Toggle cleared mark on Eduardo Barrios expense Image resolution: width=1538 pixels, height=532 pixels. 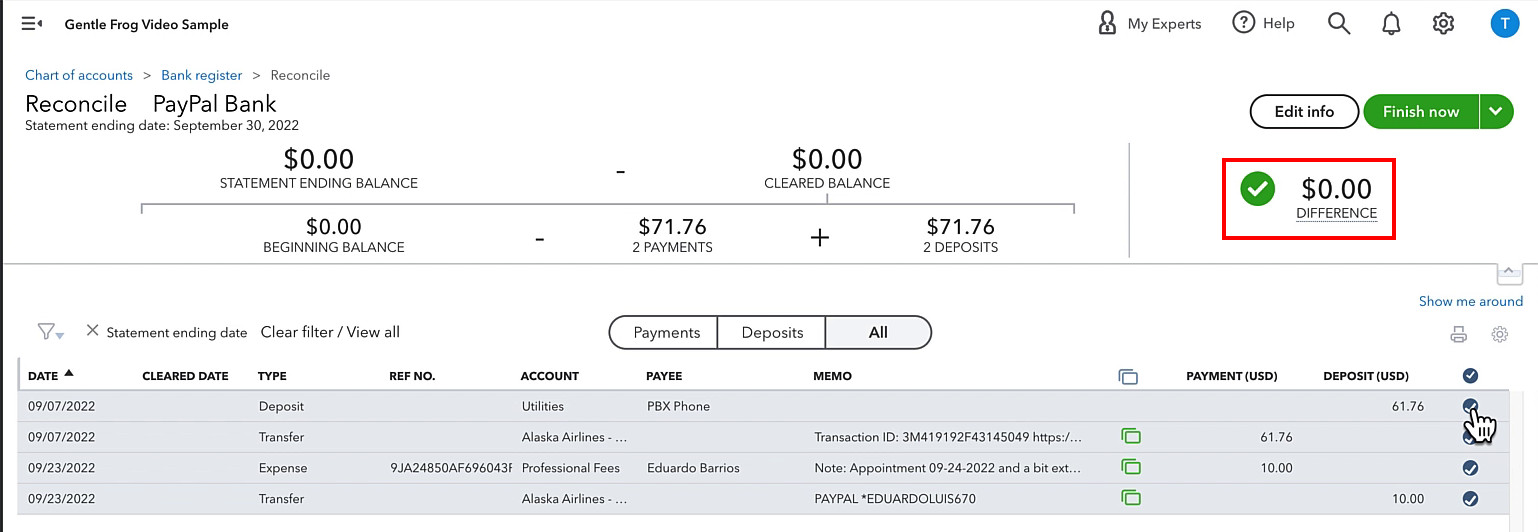click(1470, 468)
